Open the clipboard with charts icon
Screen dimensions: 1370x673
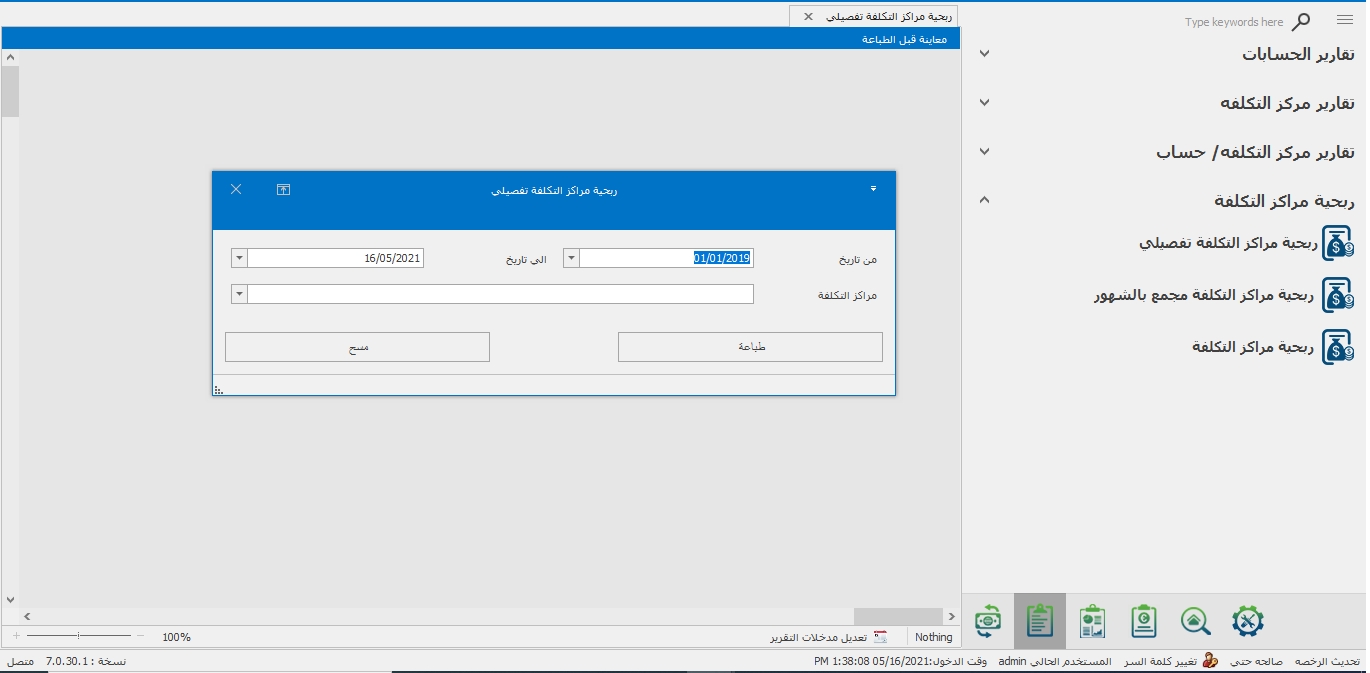pyautogui.click(x=1092, y=621)
